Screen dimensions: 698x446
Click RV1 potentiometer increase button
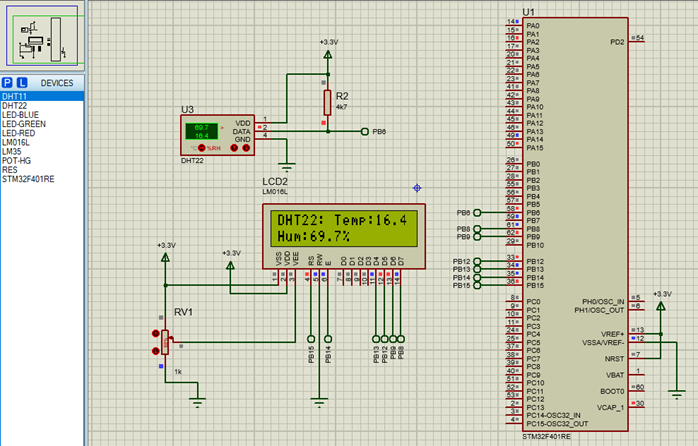(x=155, y=334)
